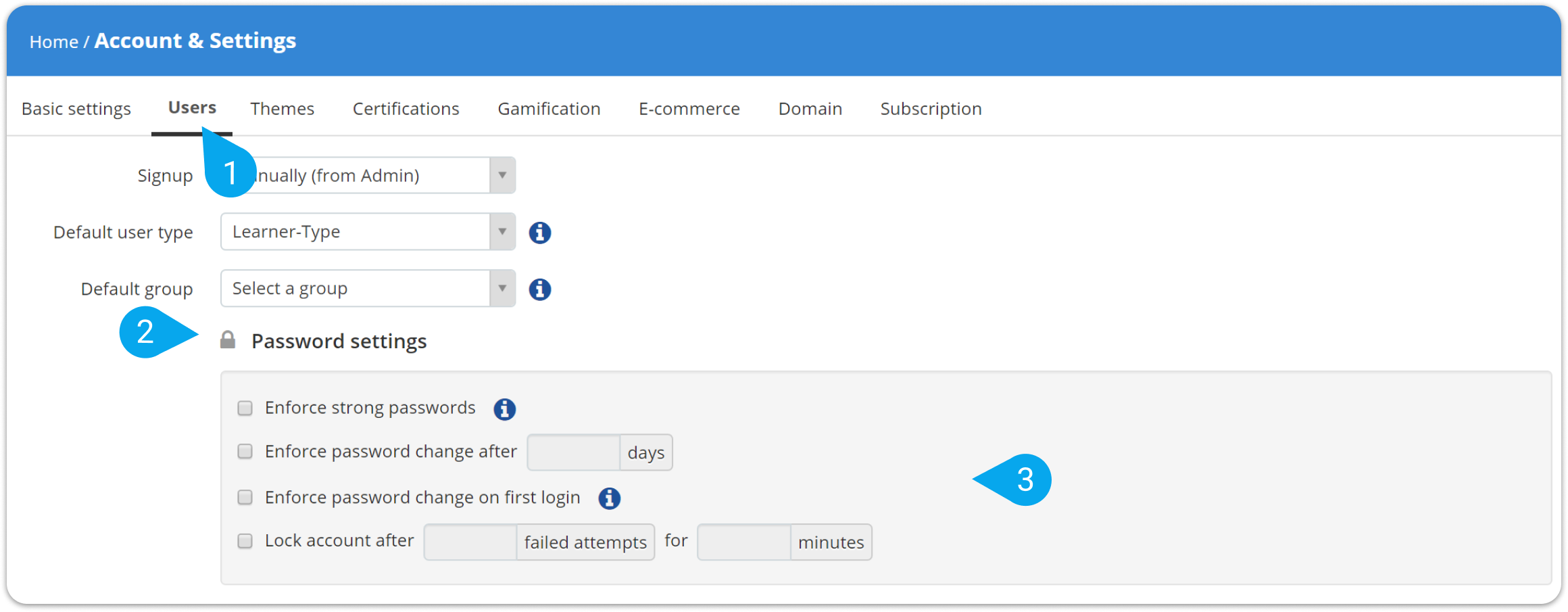The height and width of the screenshot is (612, 1568).
Task: Click the lock icon beside Password settings
Action: click(228, 341)
